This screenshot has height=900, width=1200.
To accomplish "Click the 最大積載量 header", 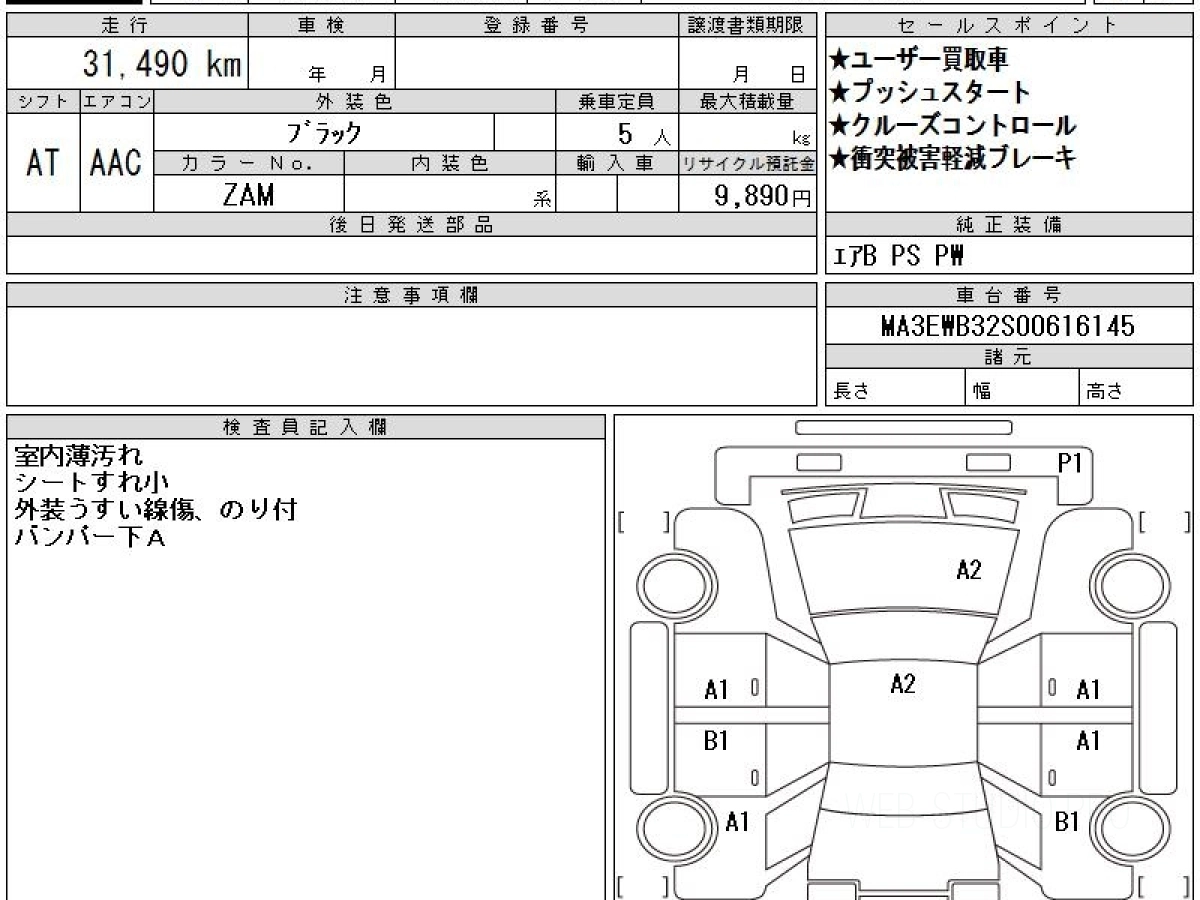I will click(747, 101).
